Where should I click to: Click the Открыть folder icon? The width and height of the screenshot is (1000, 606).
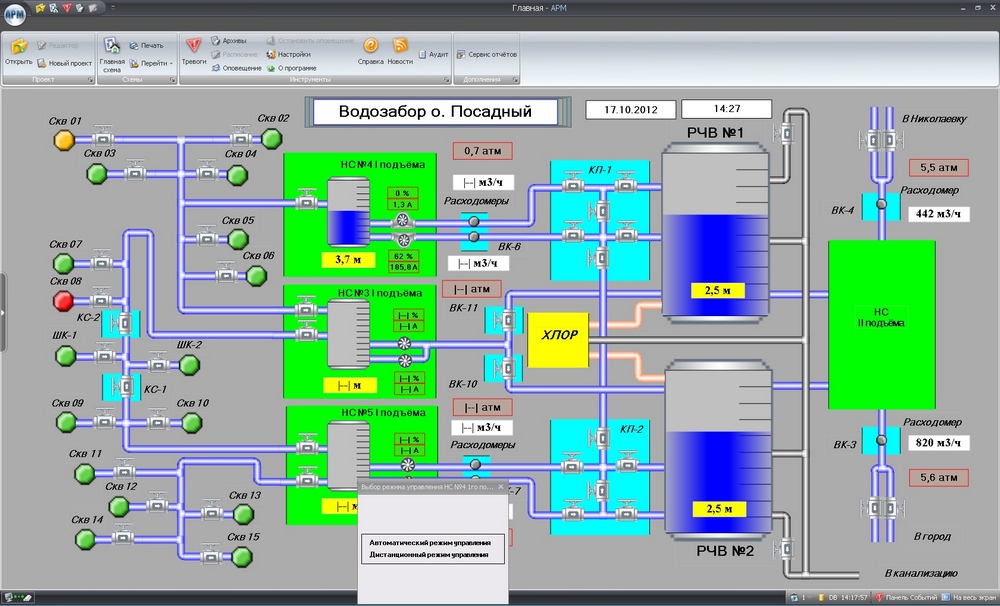point(18,46)
